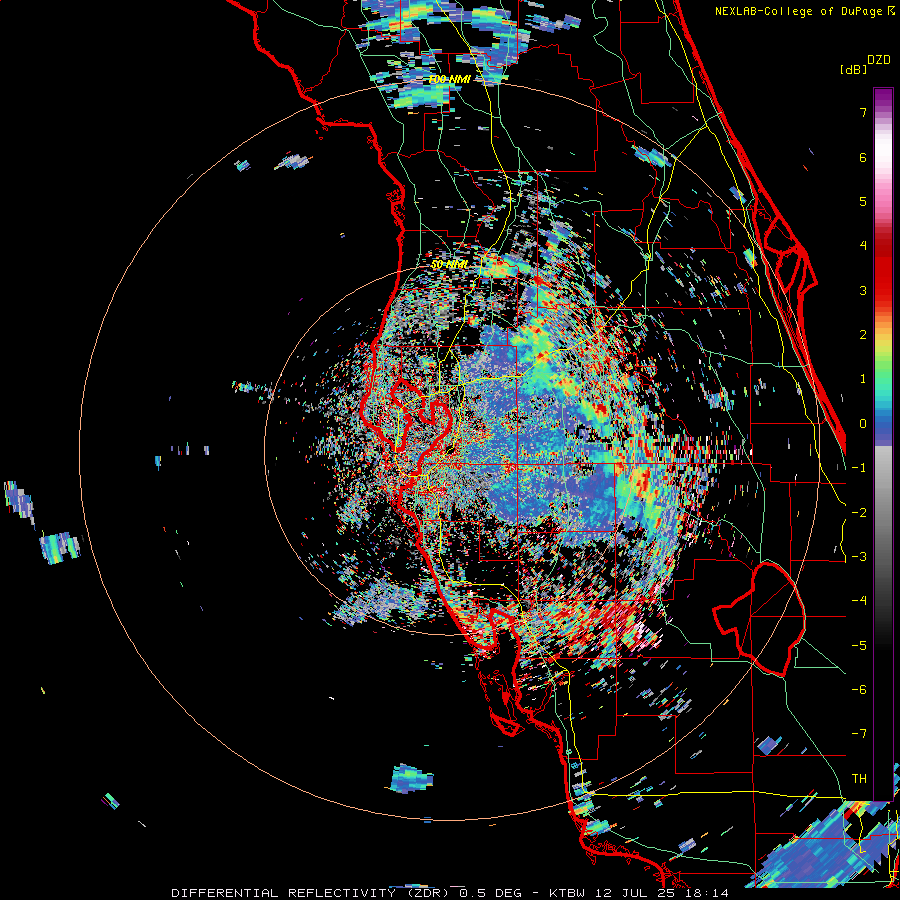Click the scale value -4 label
Viewport: 900px width, 900px height.
859,601
